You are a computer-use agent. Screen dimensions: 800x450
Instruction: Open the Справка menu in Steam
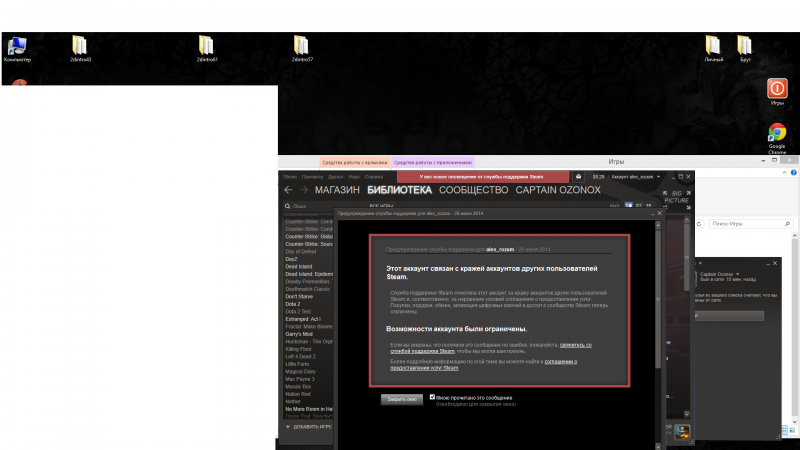373,177
